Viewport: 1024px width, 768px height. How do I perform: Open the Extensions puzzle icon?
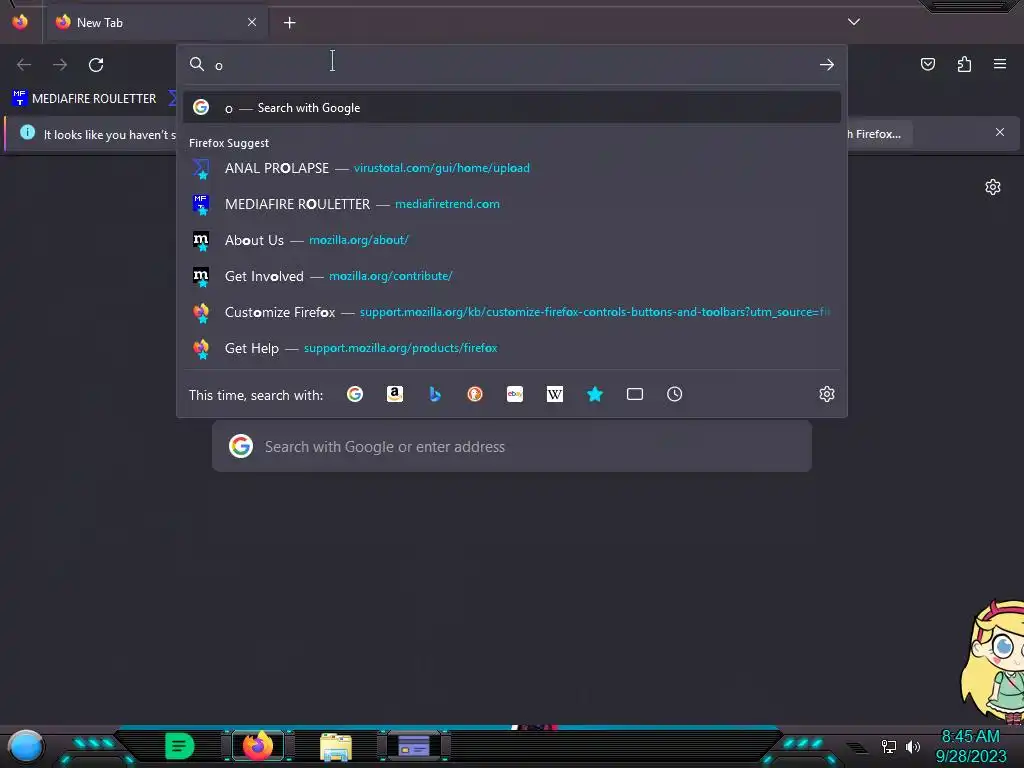964,64
